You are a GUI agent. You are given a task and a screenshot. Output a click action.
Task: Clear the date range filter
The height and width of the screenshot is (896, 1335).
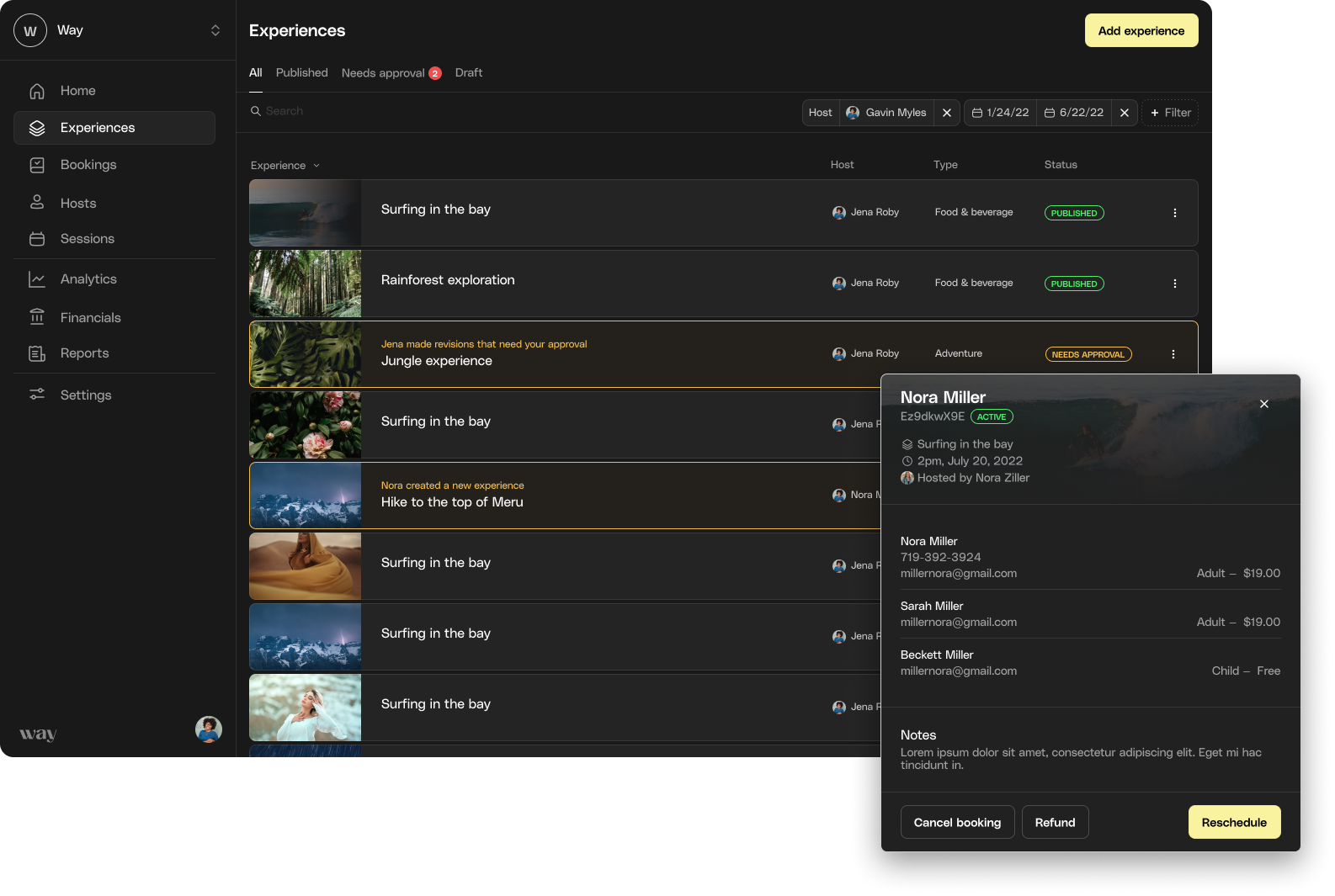pos(1125,113)
